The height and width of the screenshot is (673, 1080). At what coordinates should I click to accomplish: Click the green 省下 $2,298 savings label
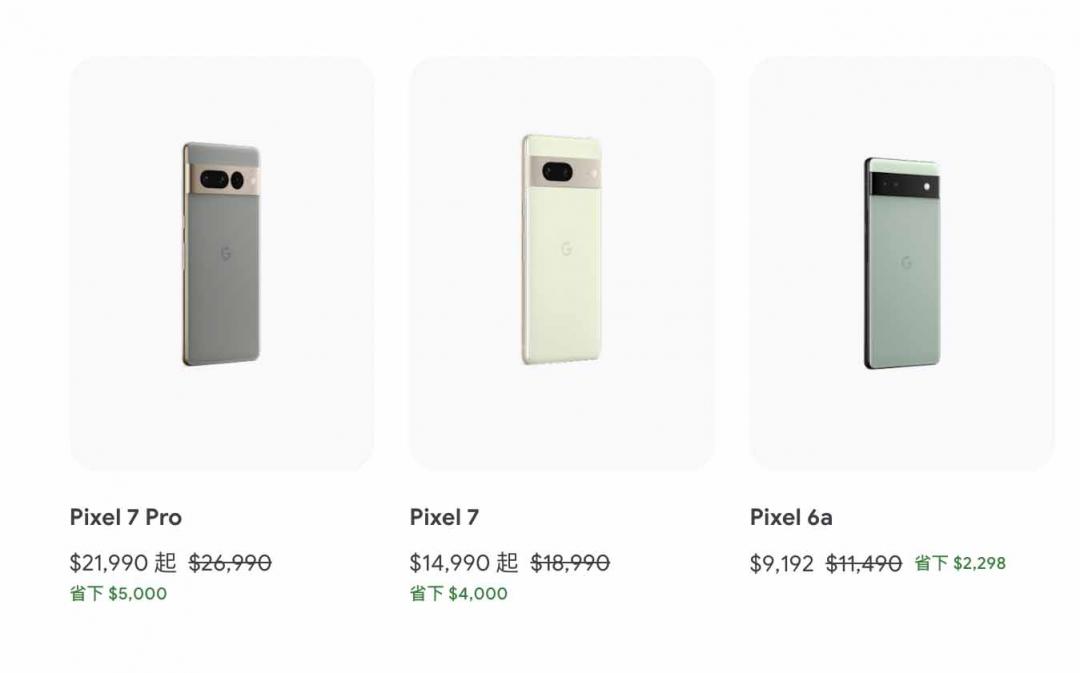click(x=960, y=563)
